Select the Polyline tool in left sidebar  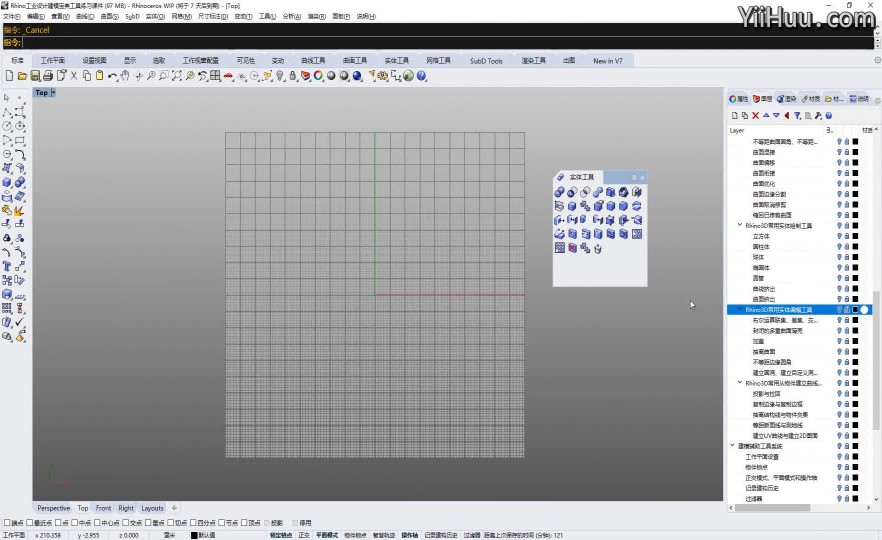[x=7, y=112]
